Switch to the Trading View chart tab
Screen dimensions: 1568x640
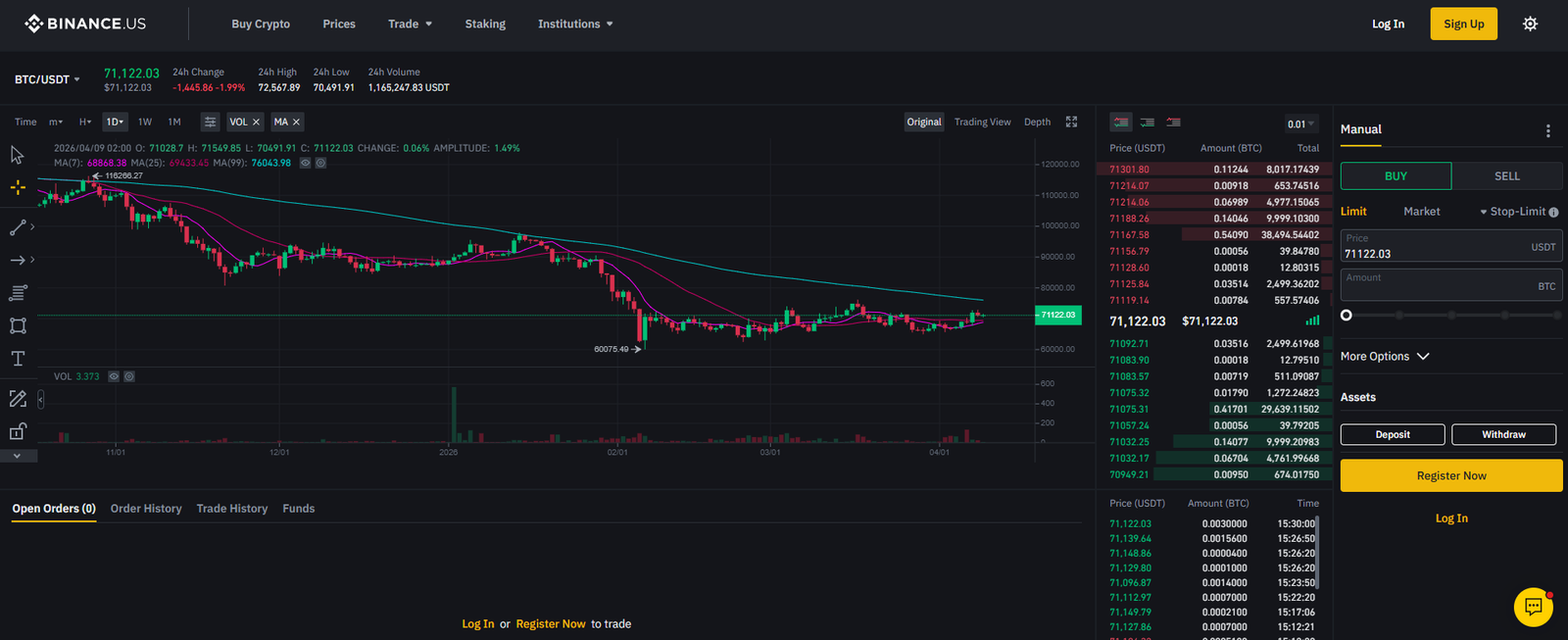click(x=982, y=122)
